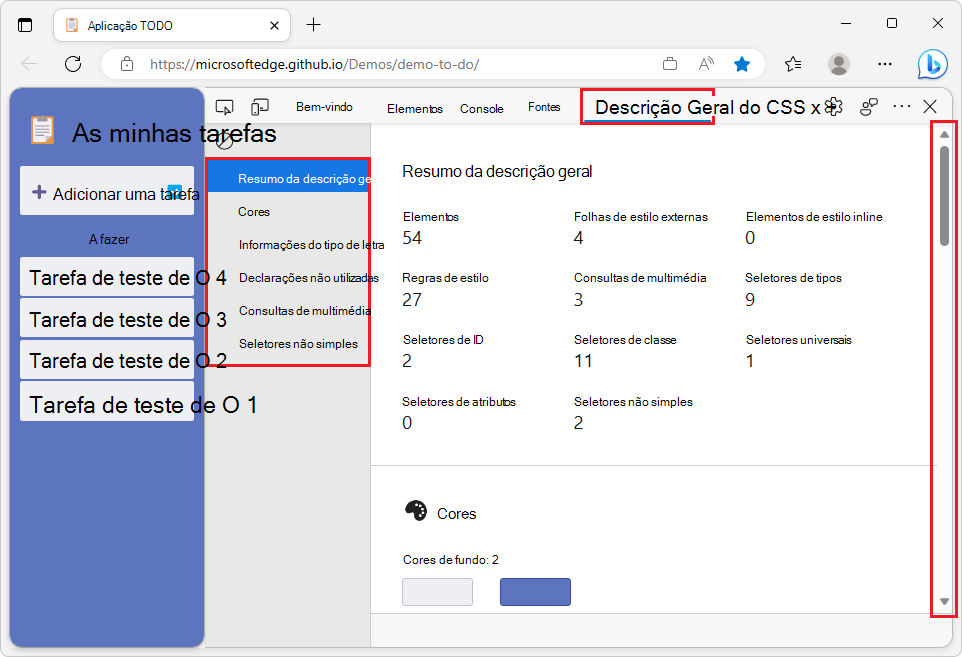Toggle the device emulation mode
This screenshot has width=962, height=657.
(259, 105)
